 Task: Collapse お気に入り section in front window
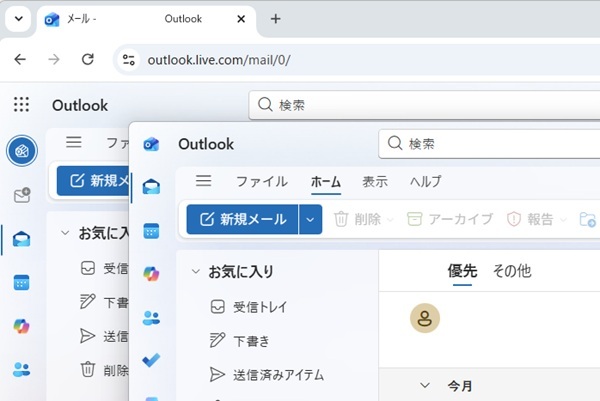(x=196, y=272)
